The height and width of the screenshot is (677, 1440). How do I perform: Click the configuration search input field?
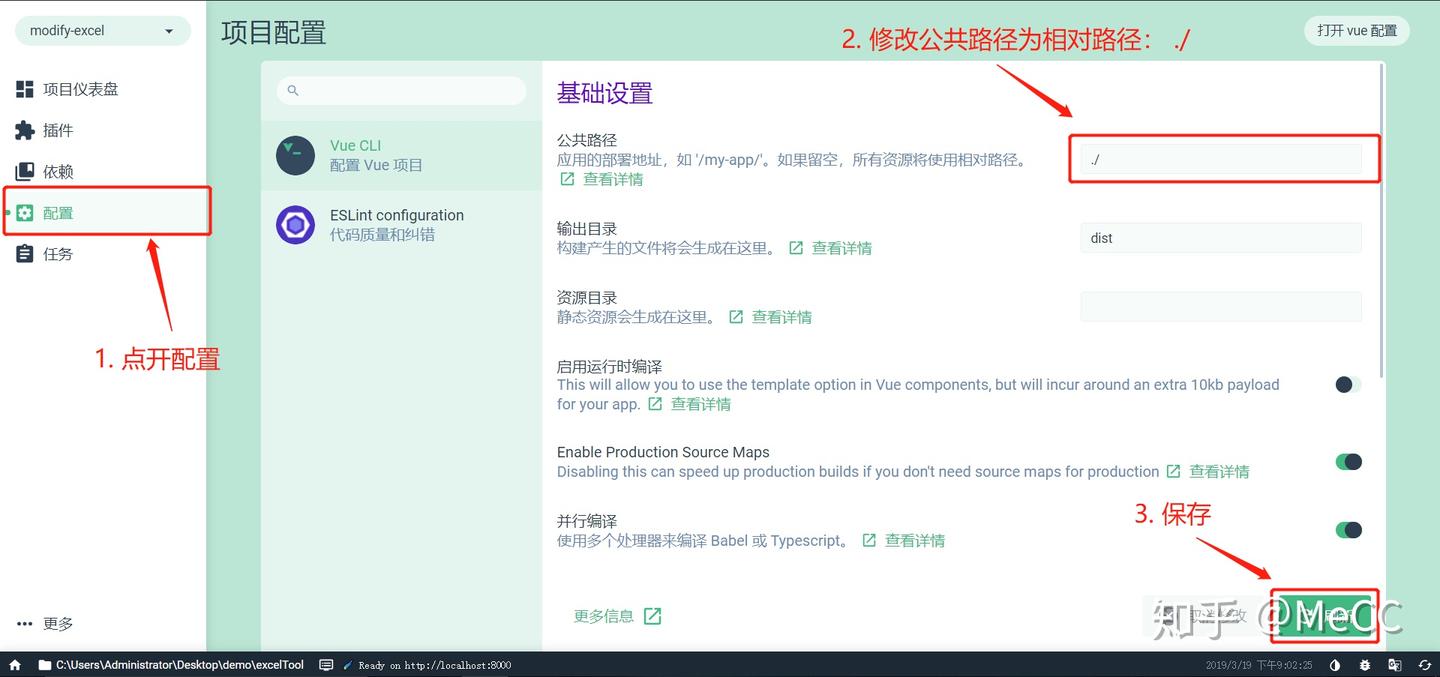point(400,90)
